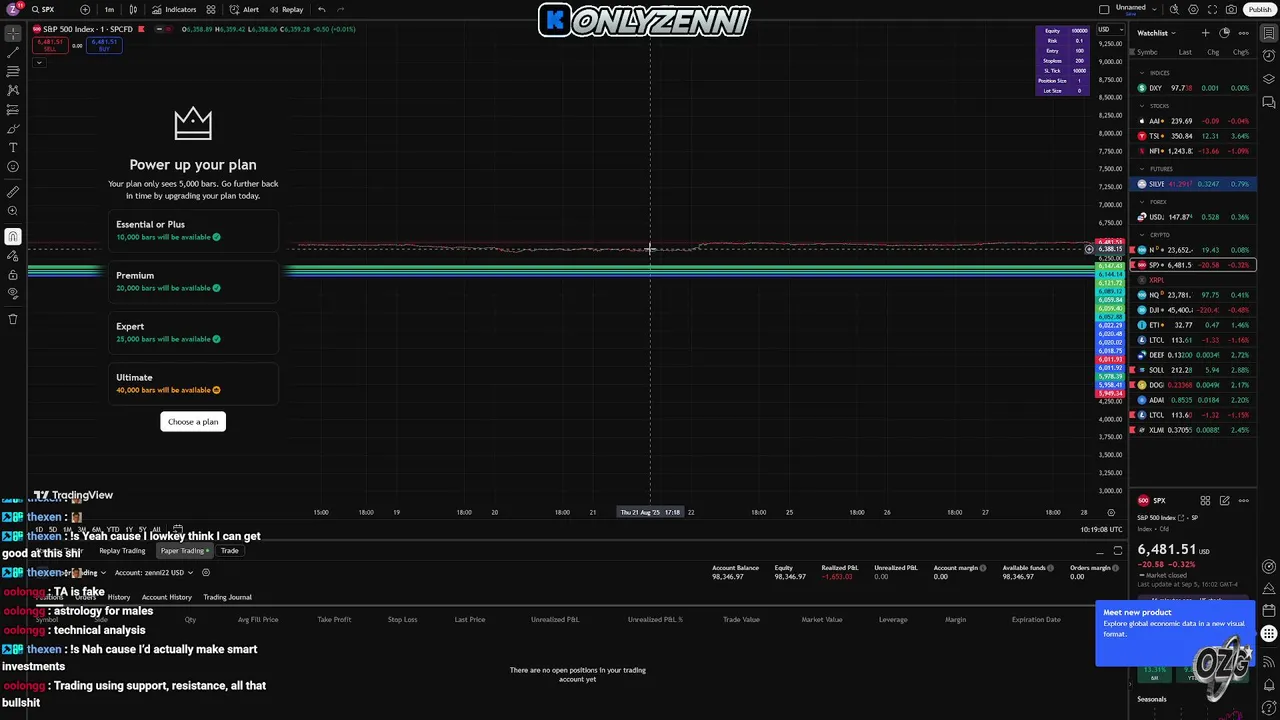The width and height of the screenshot is (1280, 720).
Task: Collapse the STOCKS watchlist section
Action: (x=1142, y=105)
